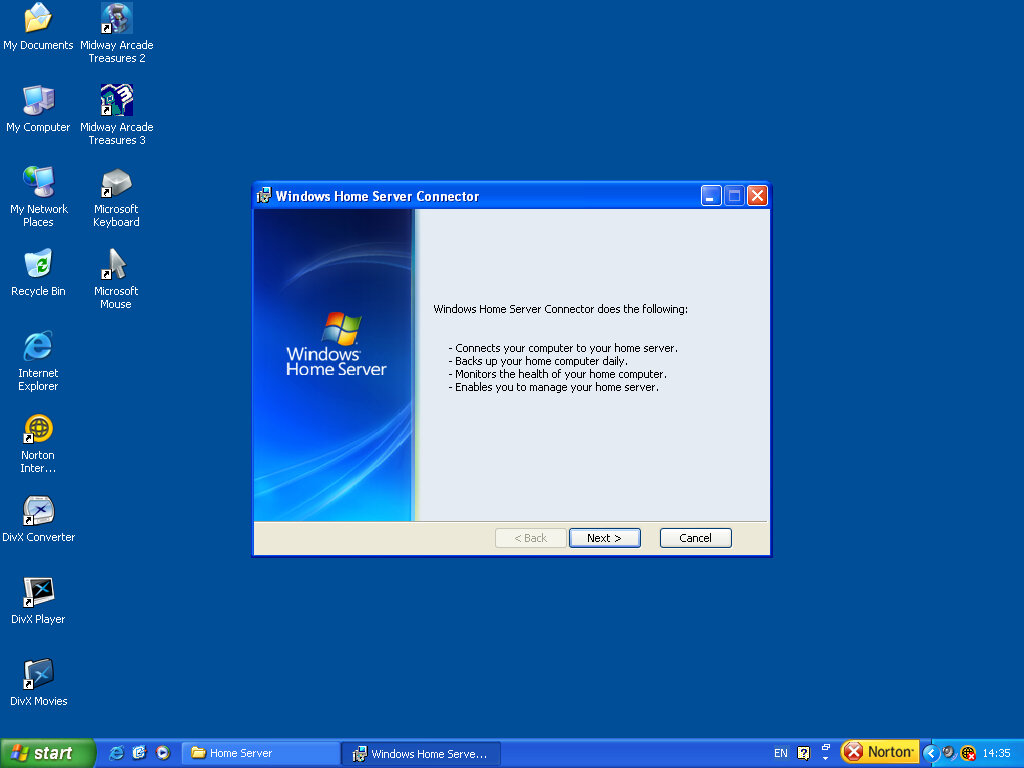Select the DivX Converter desktop icon
1024x768 pixels.
tap(38, 511)
